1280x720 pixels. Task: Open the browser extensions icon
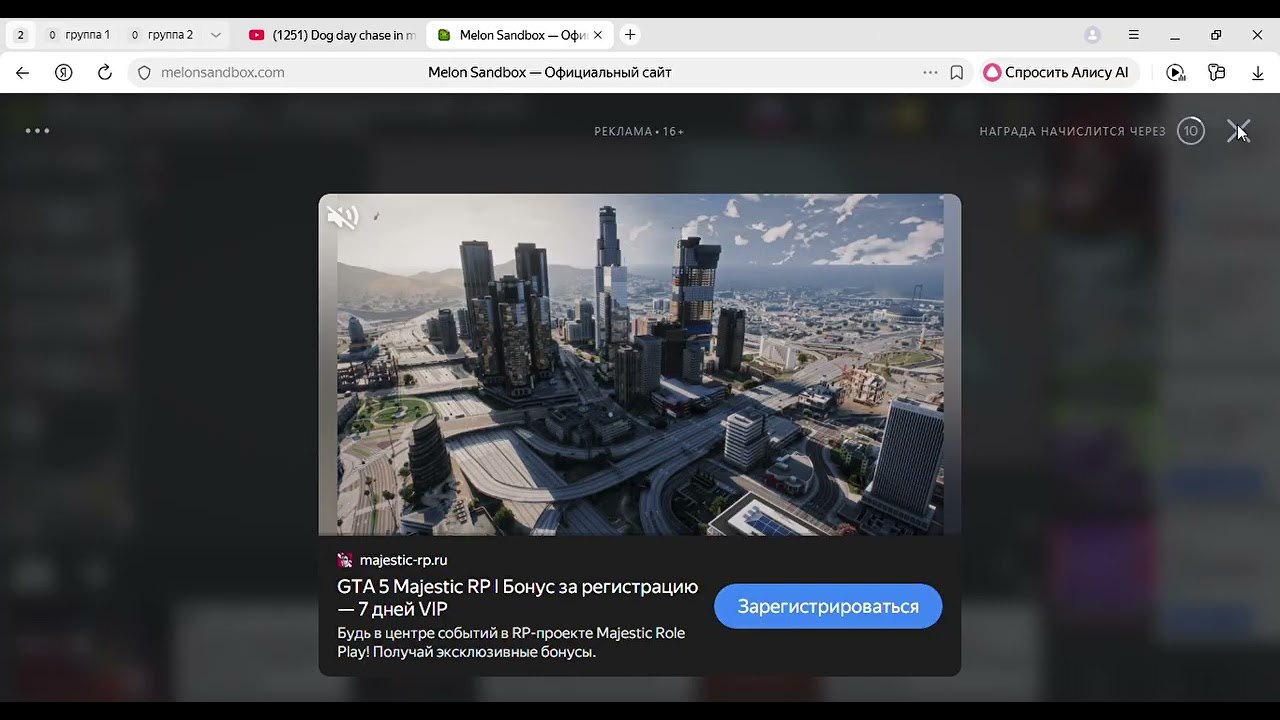tap(1216, 72)
